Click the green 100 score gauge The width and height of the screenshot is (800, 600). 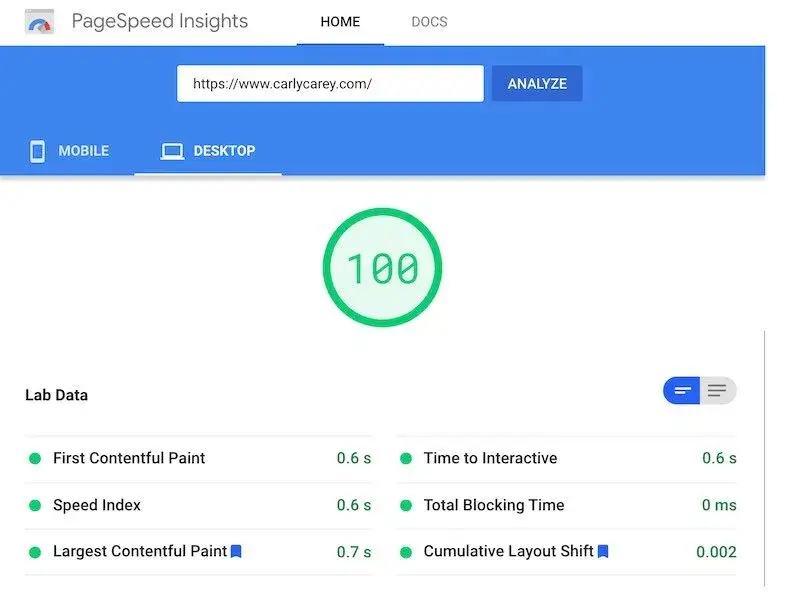click(383, 267)
